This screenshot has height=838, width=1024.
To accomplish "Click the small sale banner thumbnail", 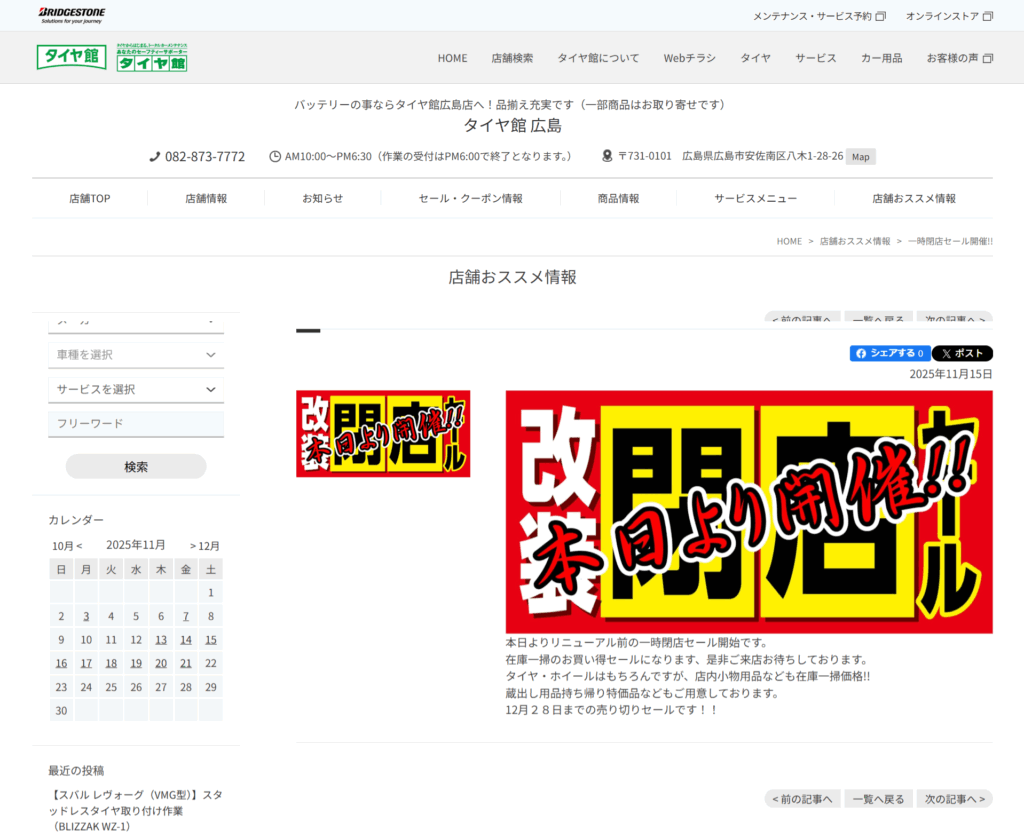I will [x=383, y=434].
